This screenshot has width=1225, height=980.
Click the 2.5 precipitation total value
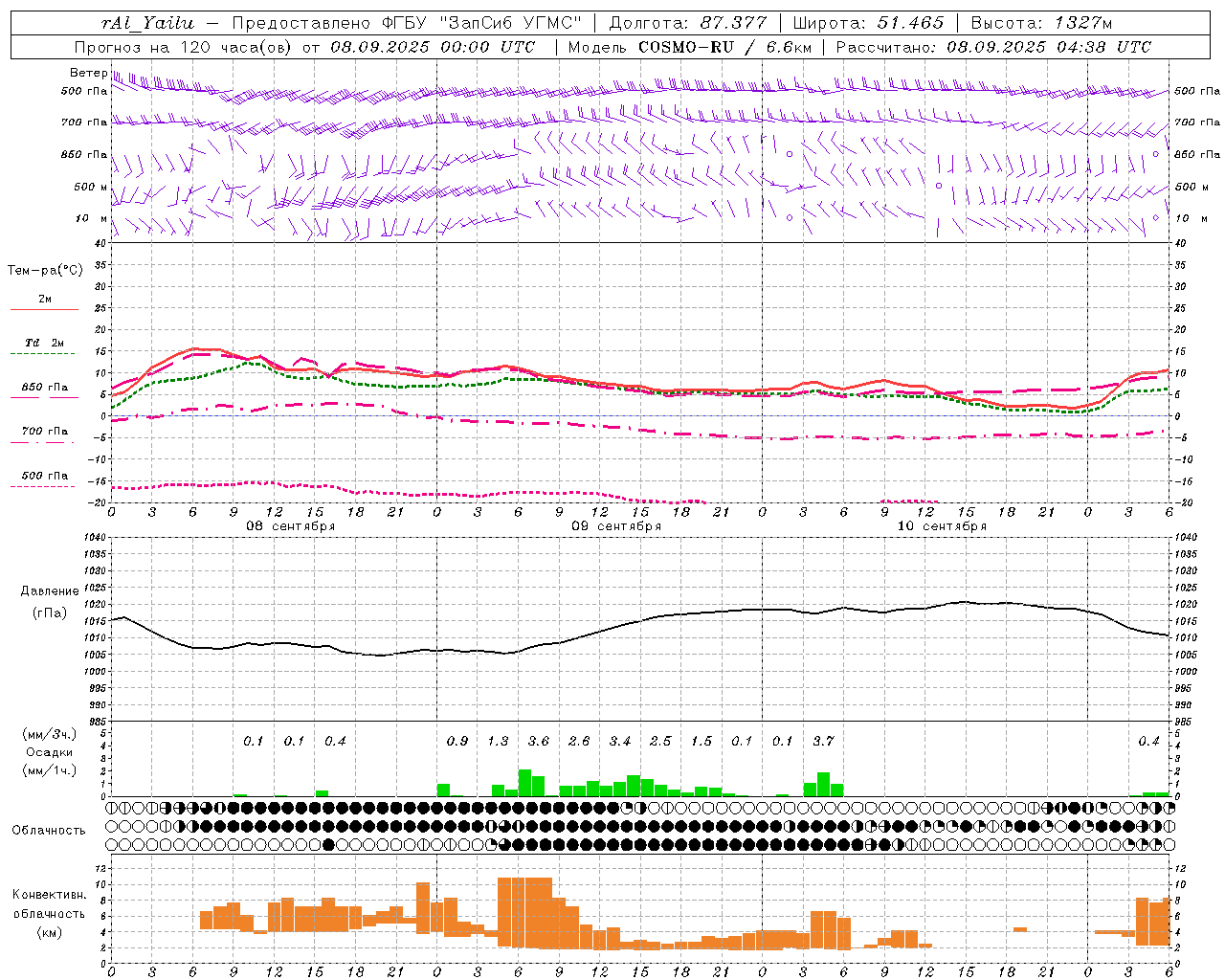click(660, 741)
